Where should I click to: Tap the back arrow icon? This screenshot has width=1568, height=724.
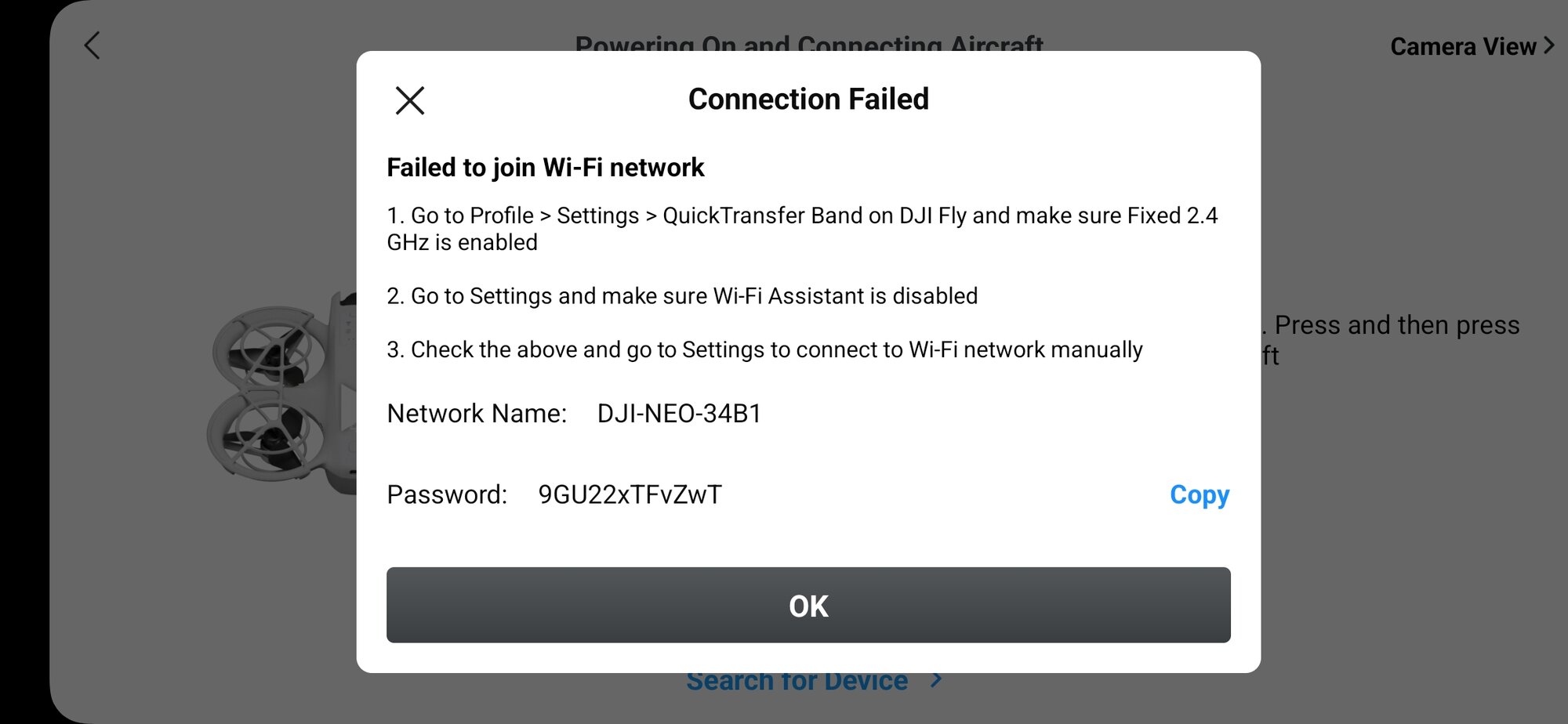(x=93, y=45)
